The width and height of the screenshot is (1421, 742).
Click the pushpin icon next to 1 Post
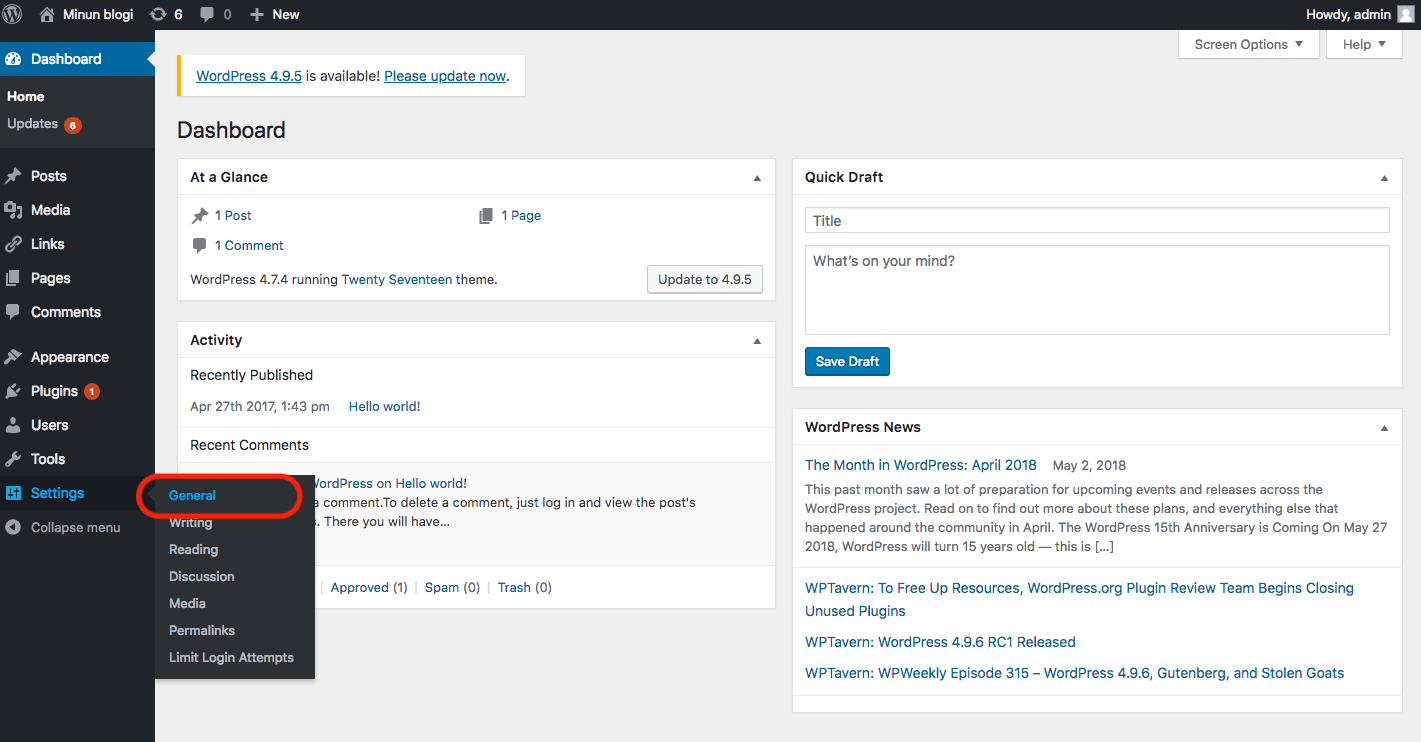[200, 215]
